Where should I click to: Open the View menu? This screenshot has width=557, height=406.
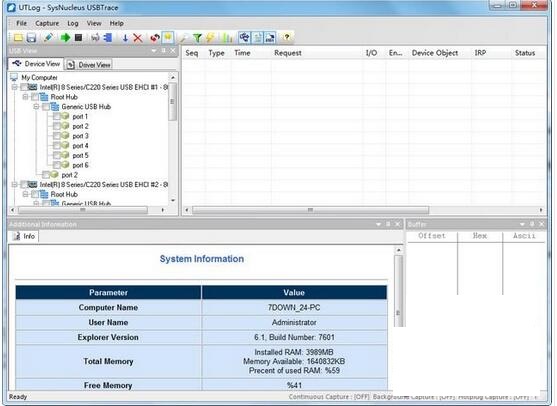(x=94, y=23)
